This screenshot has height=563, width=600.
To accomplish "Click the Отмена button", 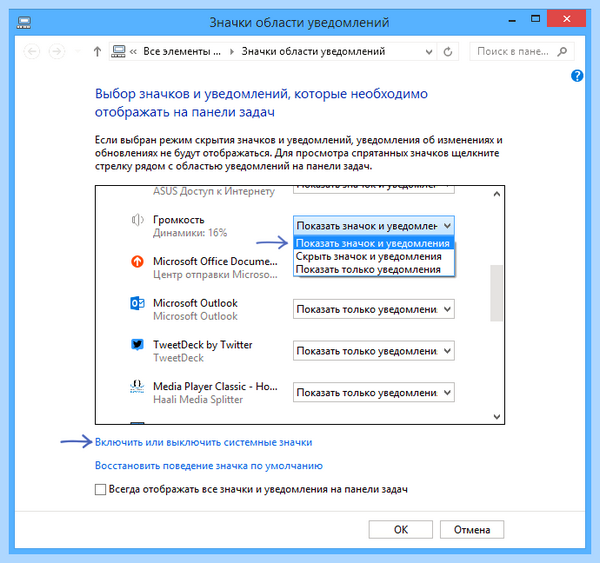I will pos(472,530).
